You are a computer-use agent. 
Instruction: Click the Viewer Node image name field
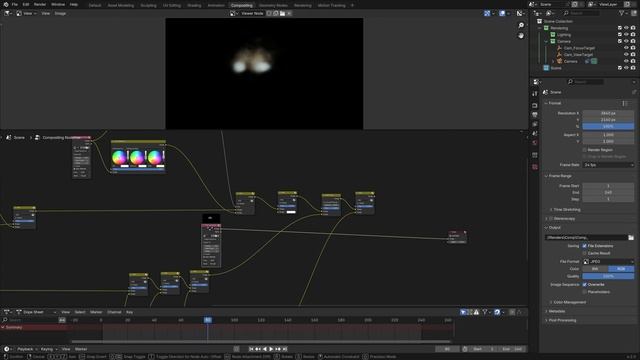pos(252,13)
